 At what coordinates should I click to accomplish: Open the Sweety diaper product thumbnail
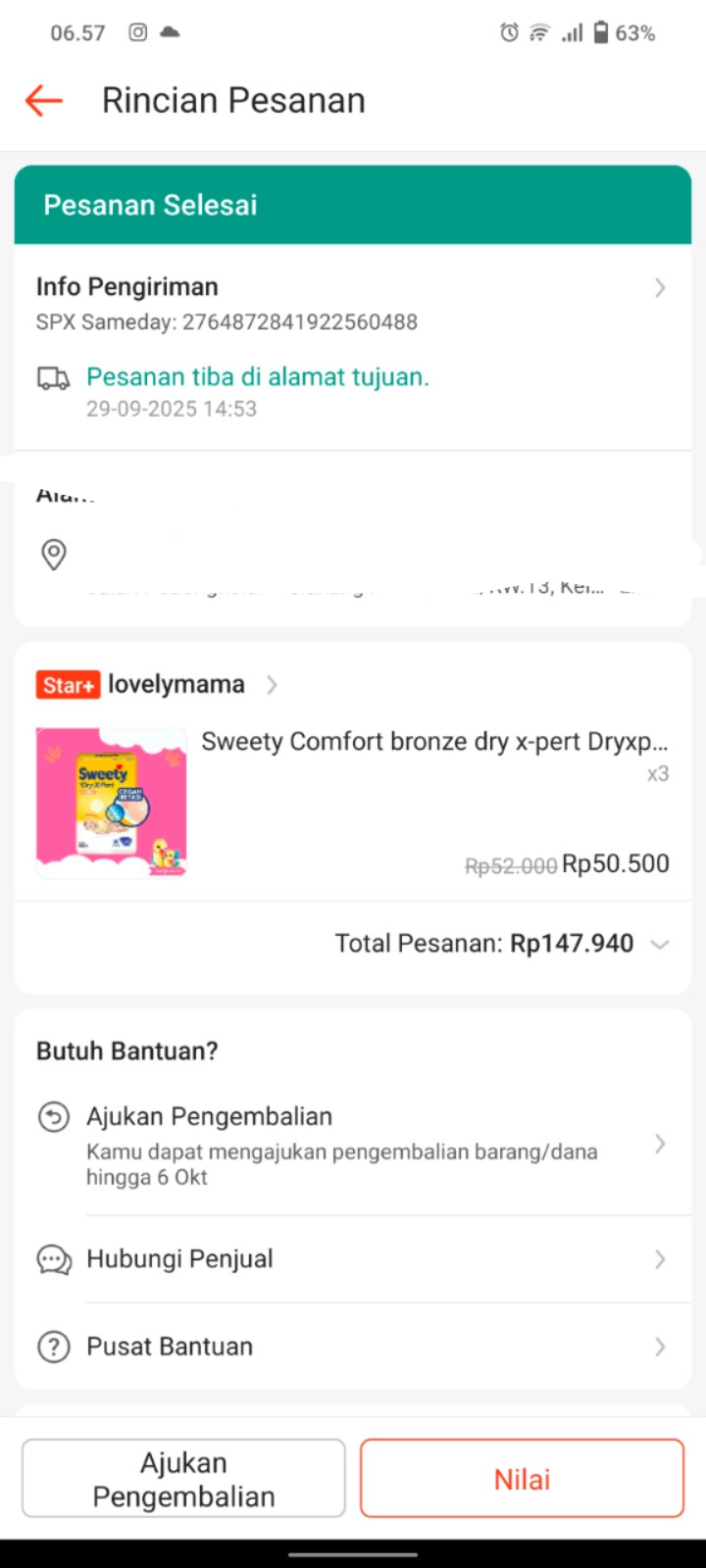pyautogui.click(x=111, y=803)
